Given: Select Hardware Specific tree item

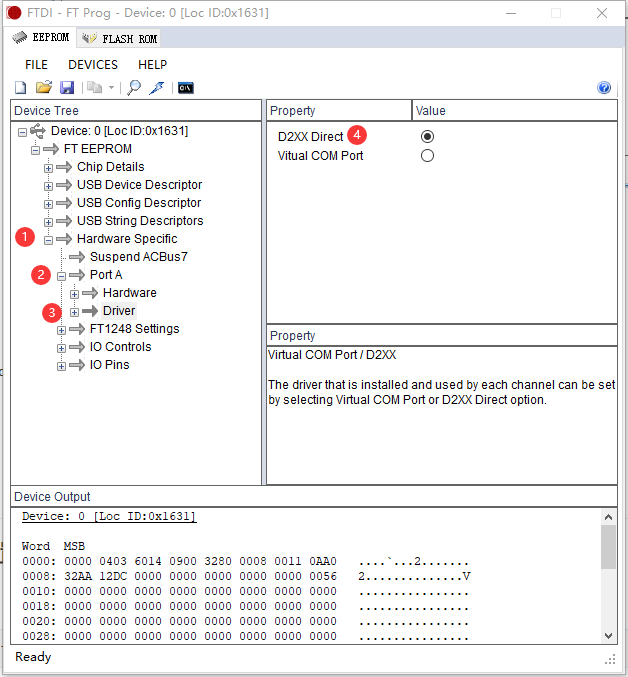Looking at the screenshot, I should click(x=127, y=239).
